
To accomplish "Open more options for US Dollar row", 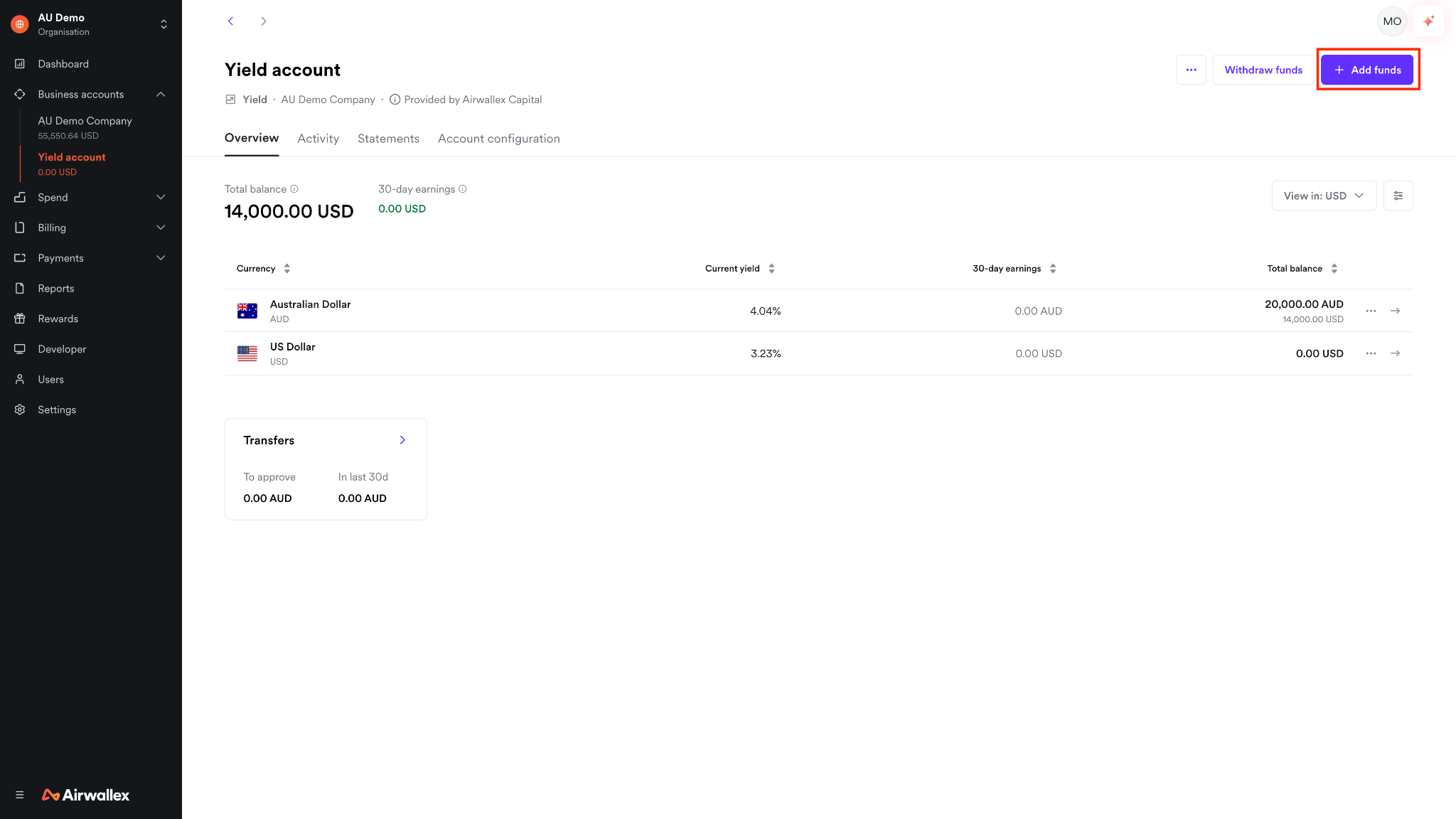I will (x=1371, y=353).
